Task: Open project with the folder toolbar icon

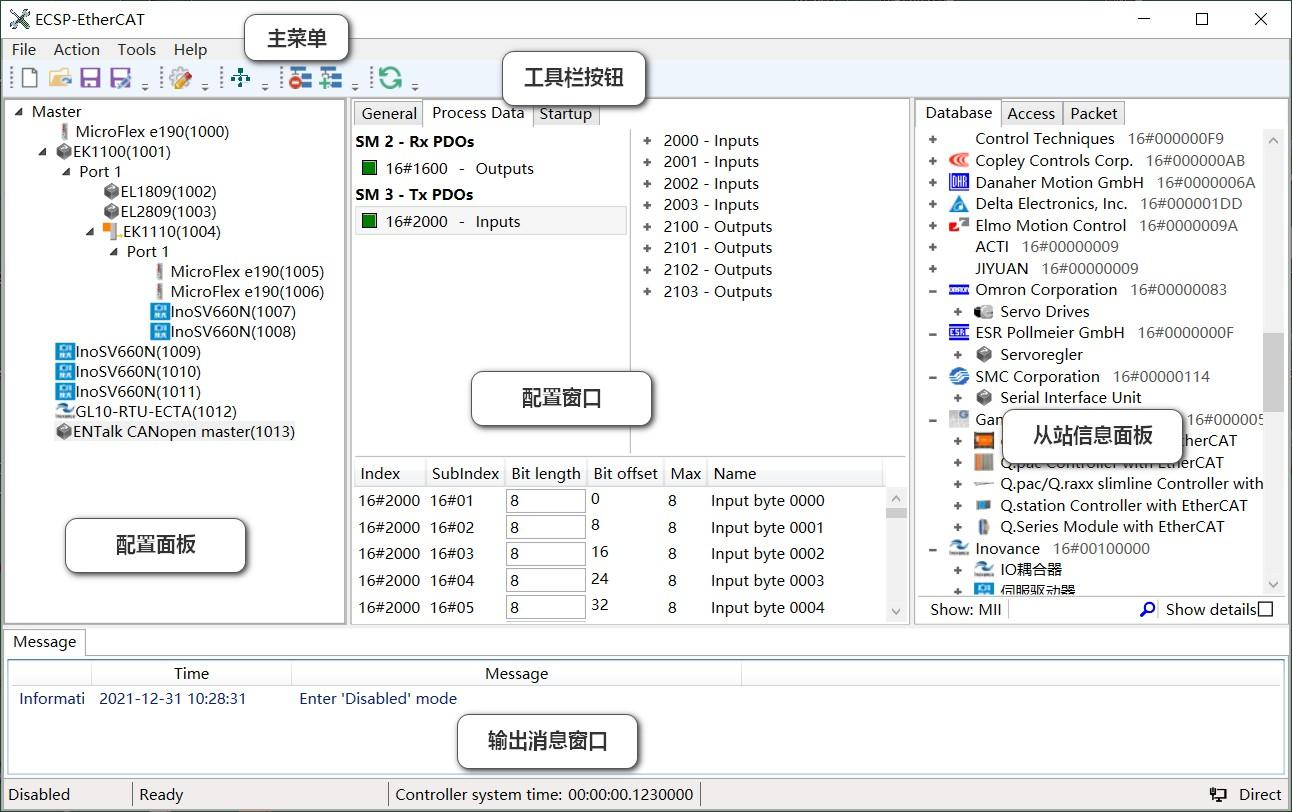Action: coord(60,78)
